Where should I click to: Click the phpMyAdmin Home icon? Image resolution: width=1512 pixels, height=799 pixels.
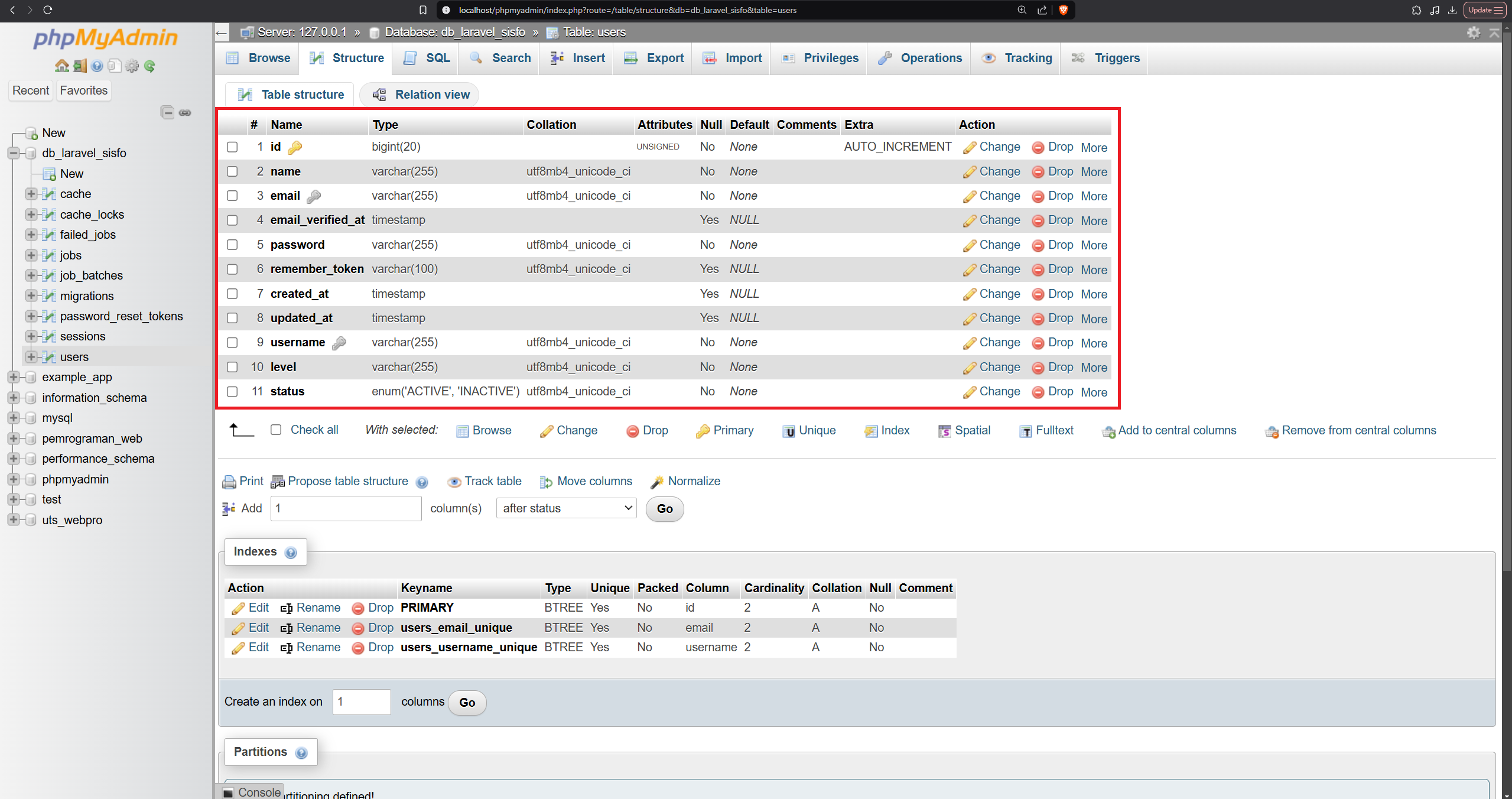click(x=61, y=66)
